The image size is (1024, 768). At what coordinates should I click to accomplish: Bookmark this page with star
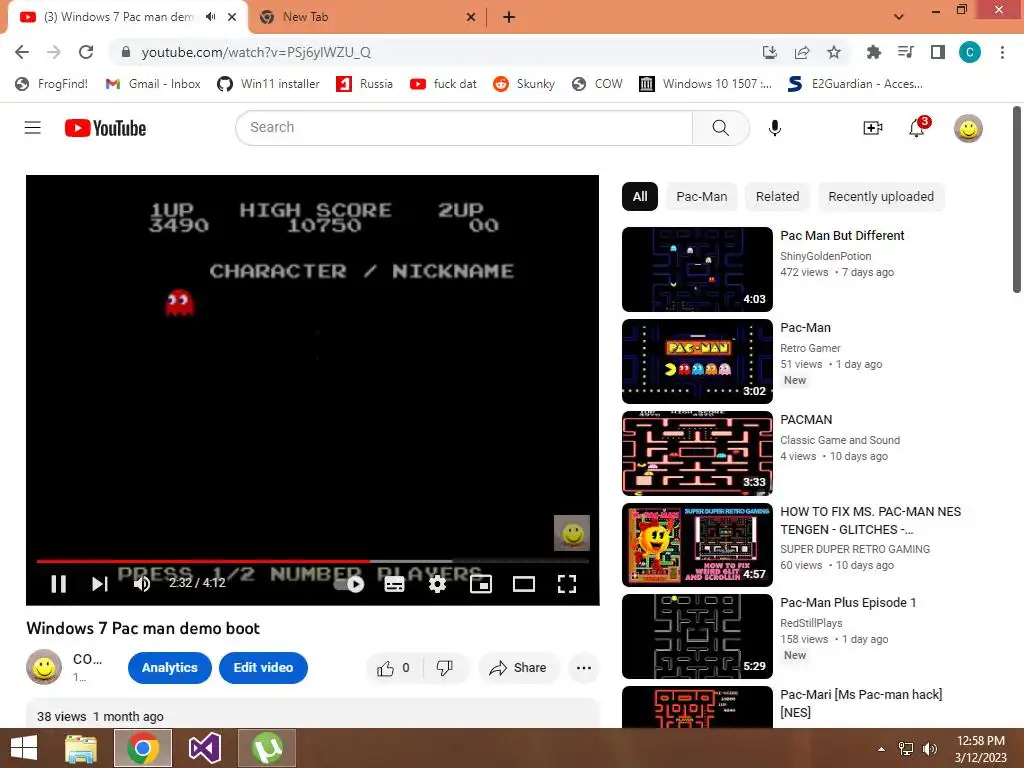point(834,52)
